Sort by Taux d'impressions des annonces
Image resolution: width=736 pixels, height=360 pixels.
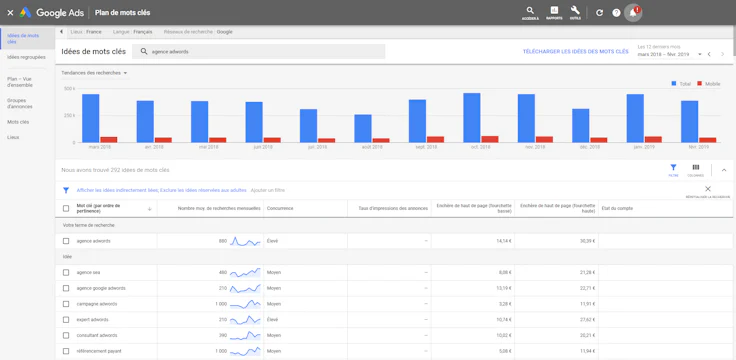click(393, 208)
